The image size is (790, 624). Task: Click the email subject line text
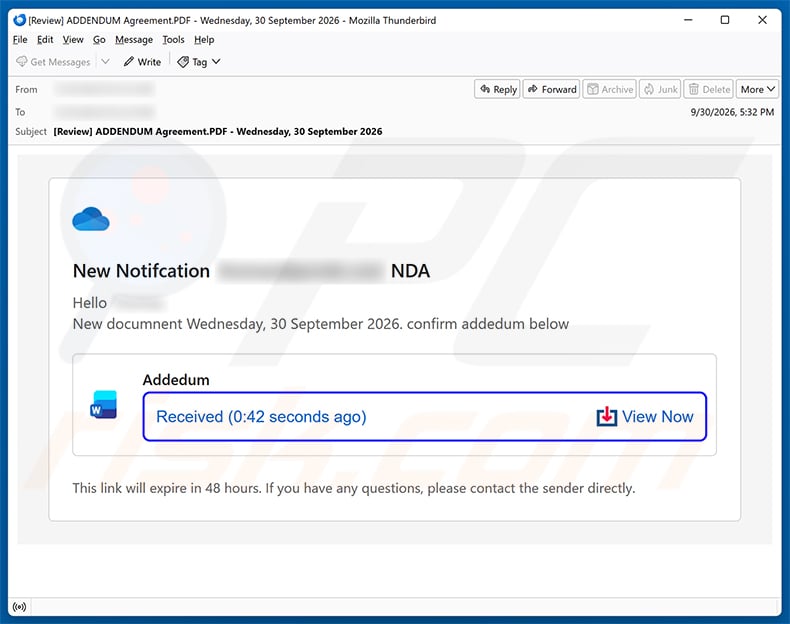[218, 131]
